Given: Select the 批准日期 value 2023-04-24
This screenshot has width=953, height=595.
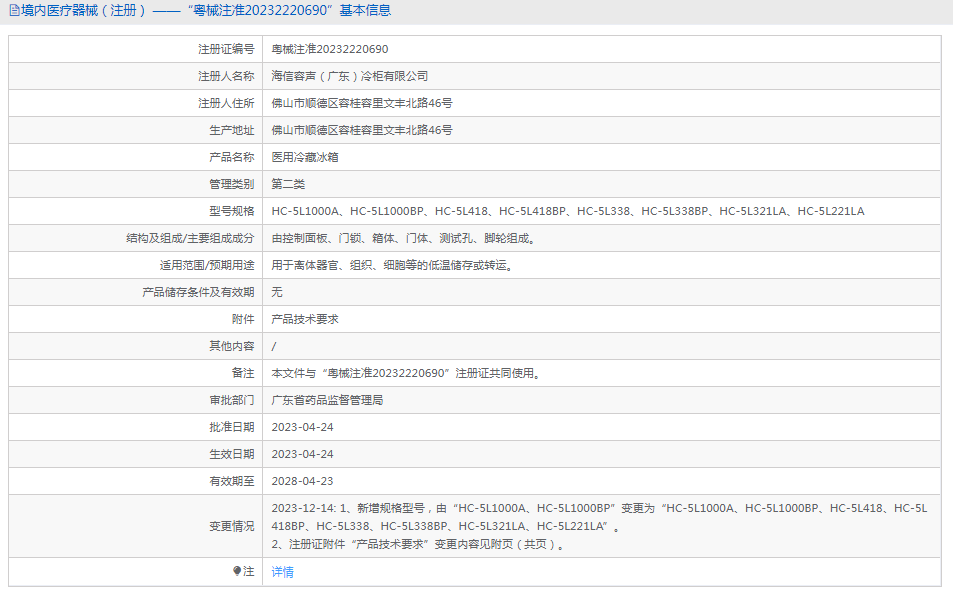Looking at the screenshot, I should point(302,427).
